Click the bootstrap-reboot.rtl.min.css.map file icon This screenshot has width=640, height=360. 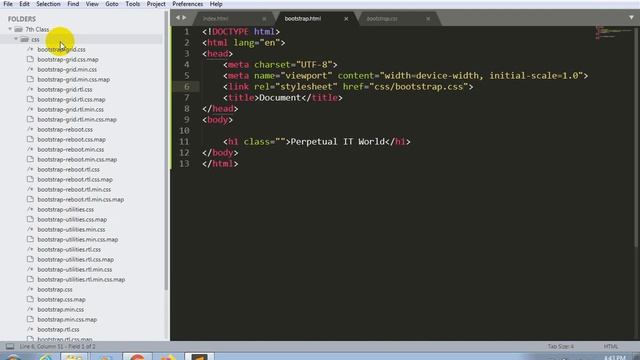(30, 199)
